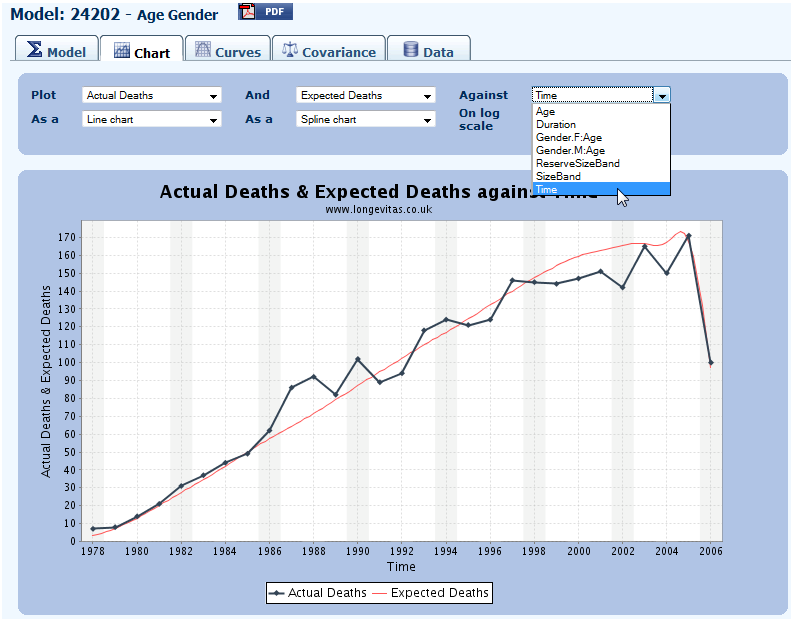The width and height of the screenshot is (792, 621).
Task: Open the Spline chart type dropdown
Action: (x=366, y=119)
